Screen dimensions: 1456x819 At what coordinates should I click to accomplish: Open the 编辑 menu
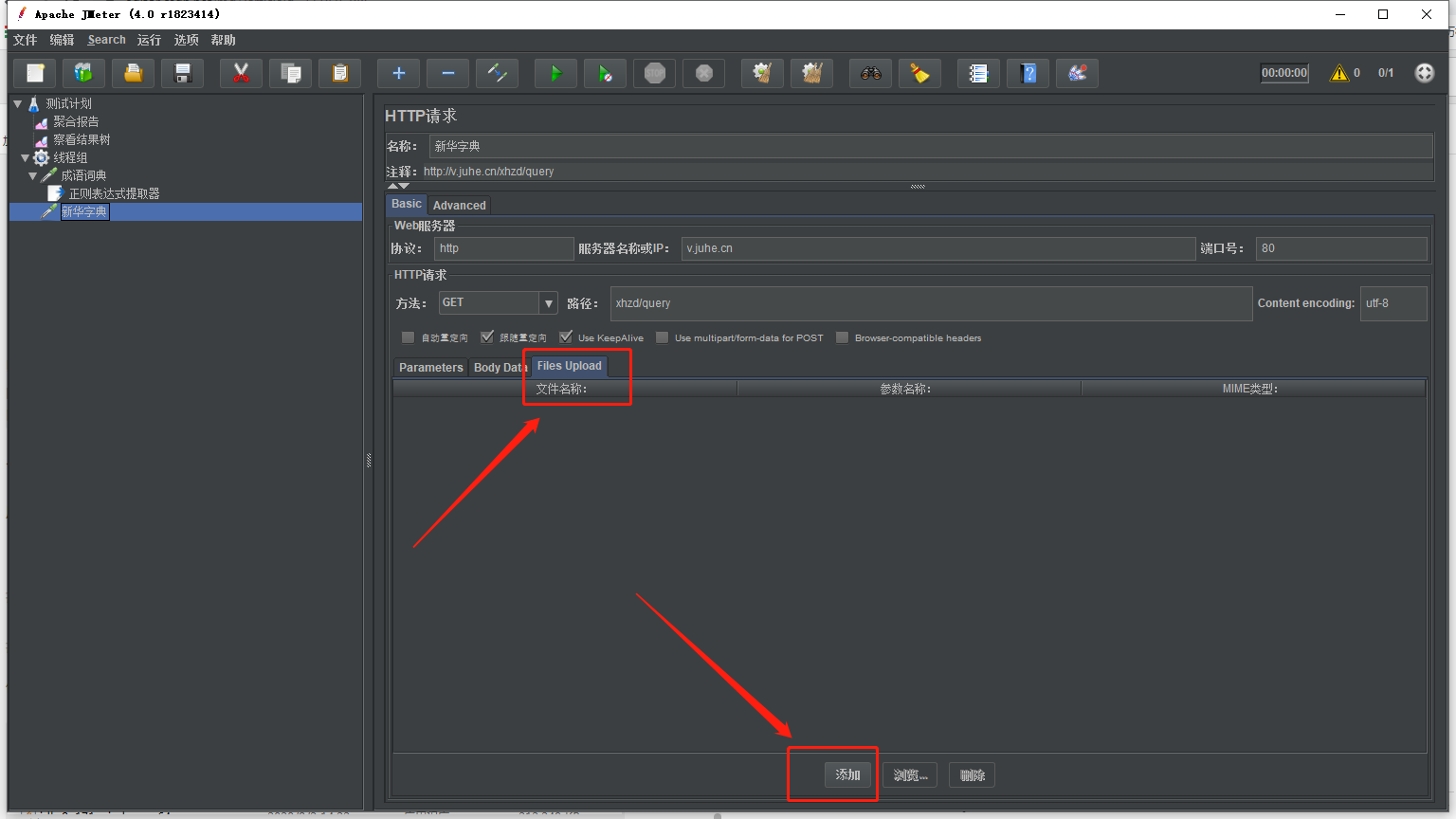[x=62, y=40]
